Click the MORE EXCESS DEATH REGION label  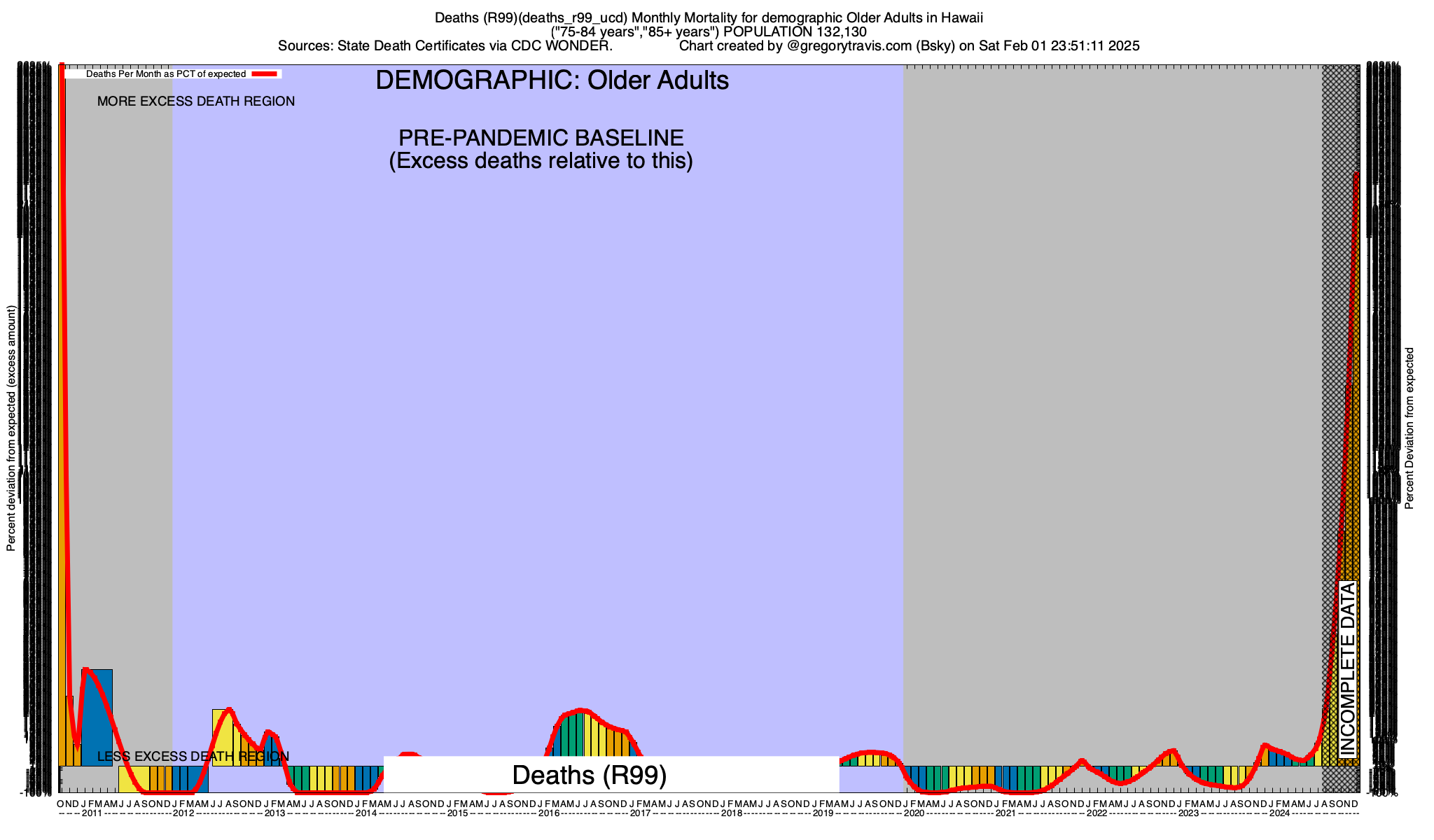(196, 101)
